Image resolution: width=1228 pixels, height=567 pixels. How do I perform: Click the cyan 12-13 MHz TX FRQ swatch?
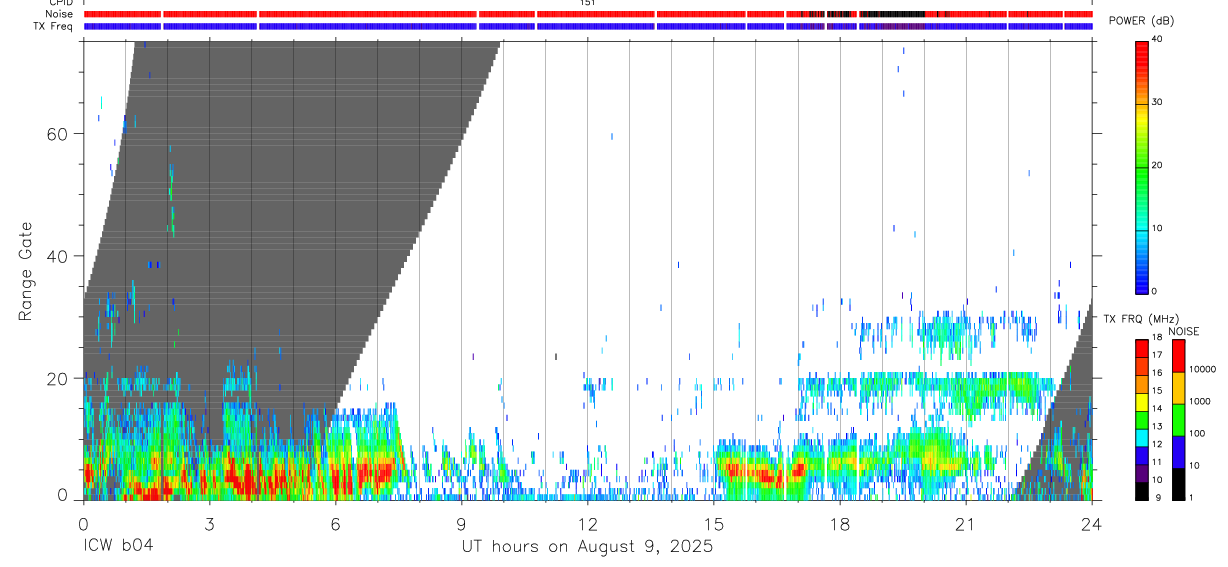[x=1142, y=437]
